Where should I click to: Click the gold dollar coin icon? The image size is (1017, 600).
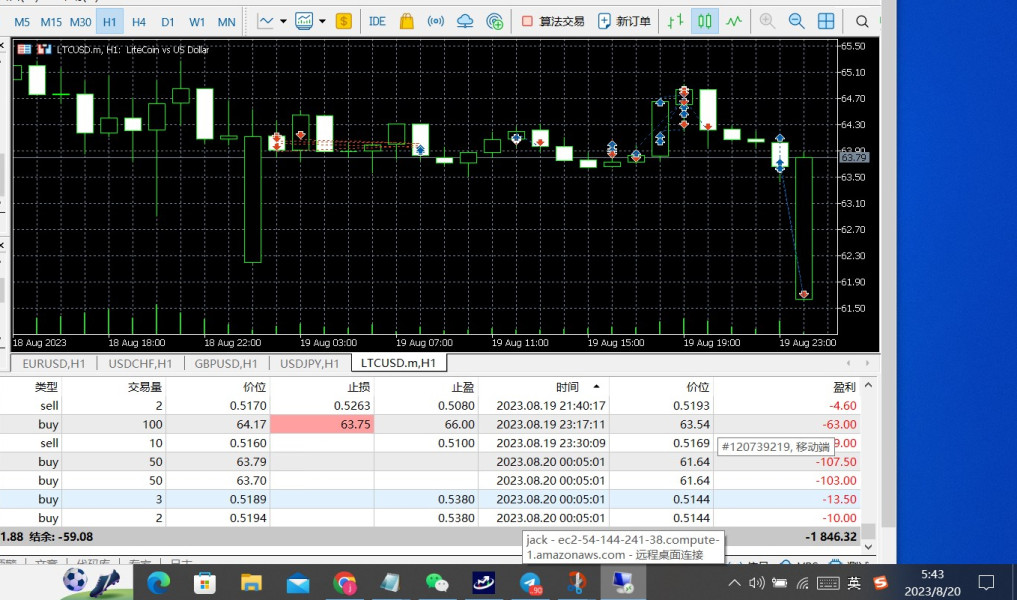pyautogui.click(x=344, y=21)
